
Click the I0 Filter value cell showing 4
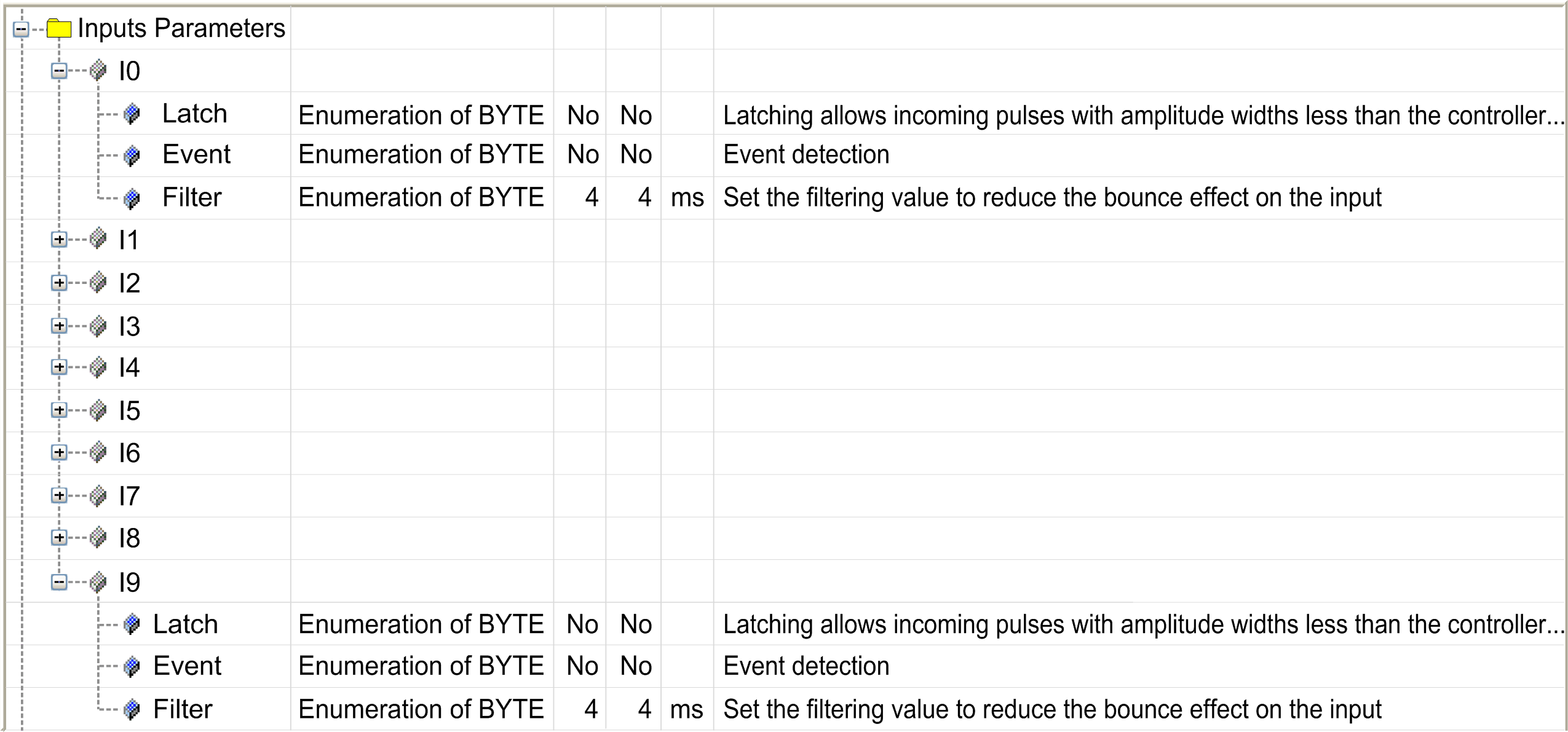tap(591, 197)
